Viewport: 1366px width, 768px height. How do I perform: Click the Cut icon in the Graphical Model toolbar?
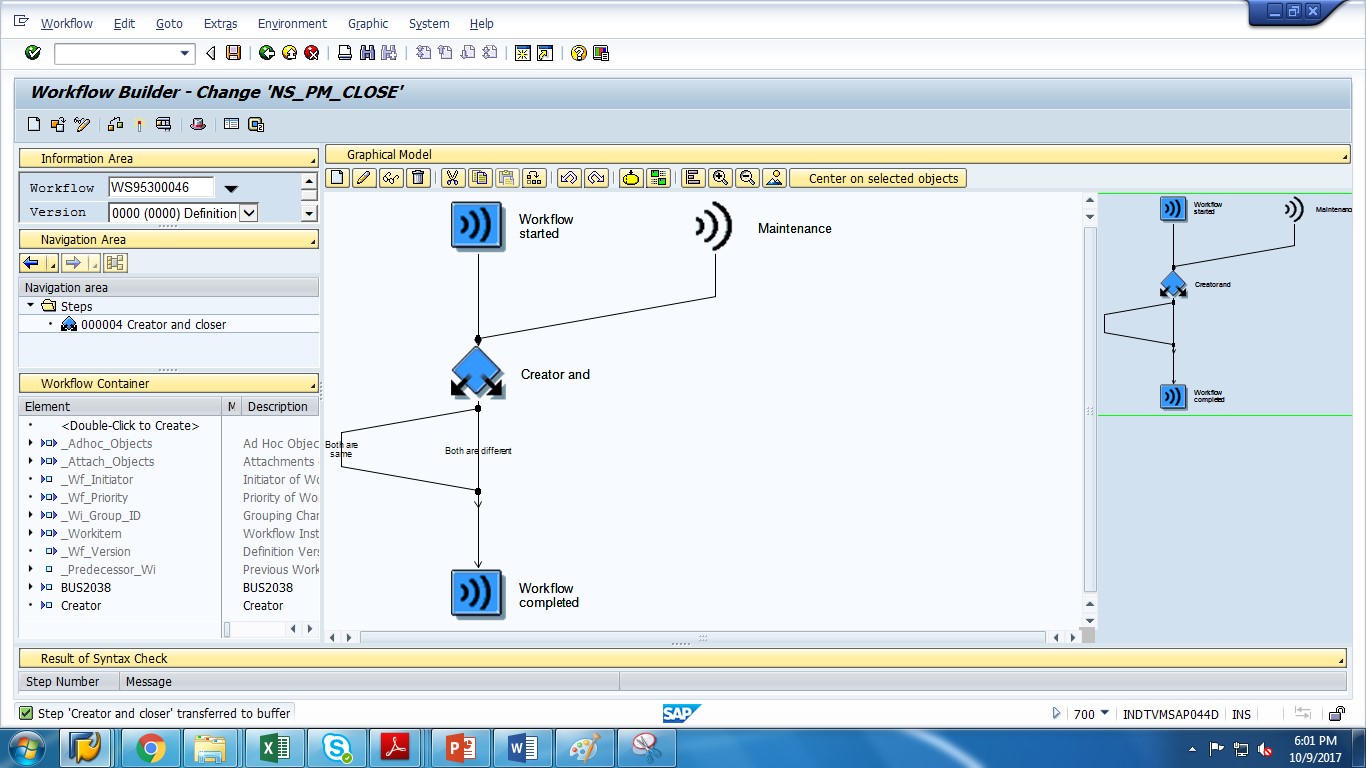pos(451,177)
